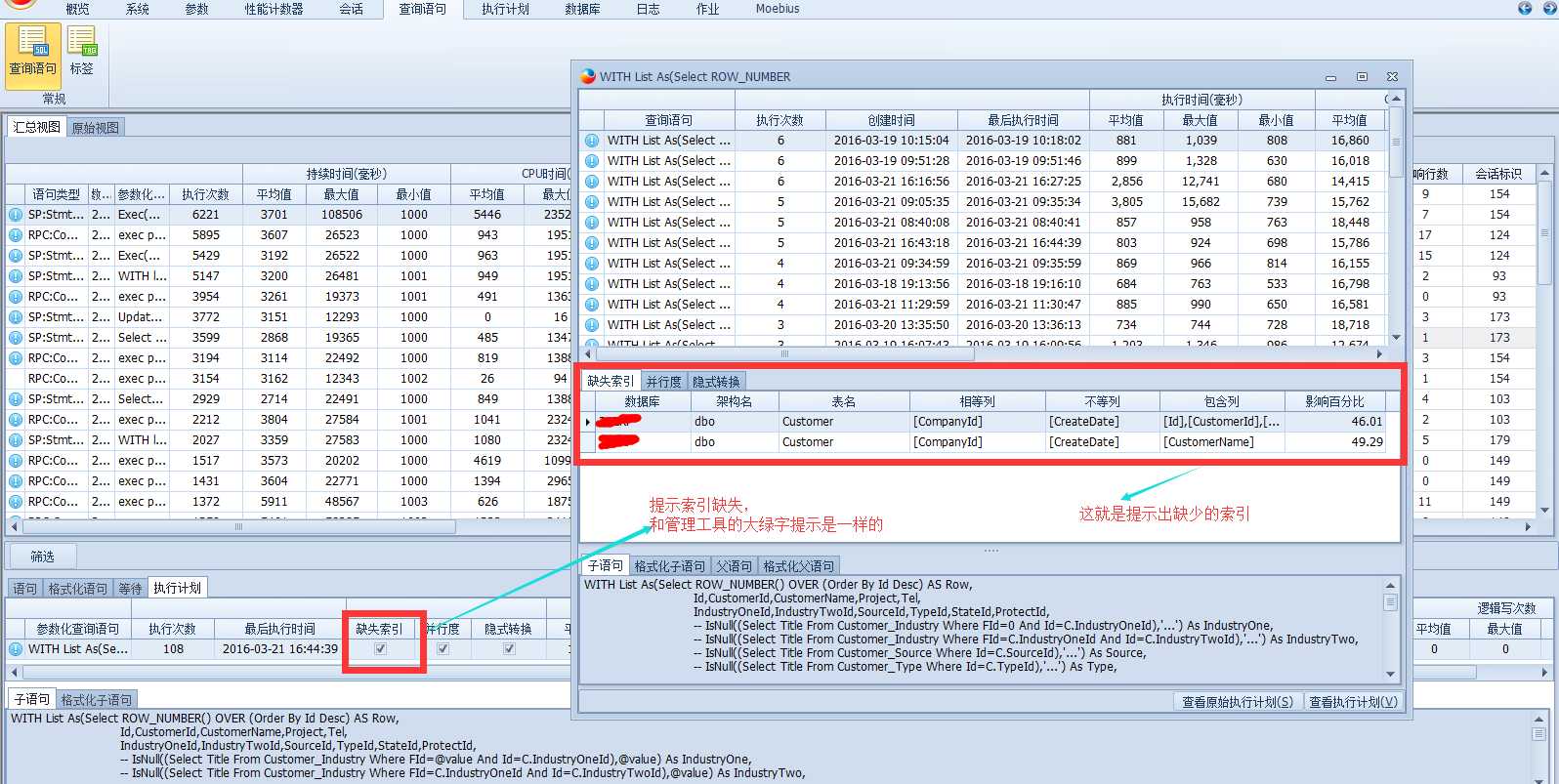Click the info icon on the 3772 row
The image size is (1559, 784).
(16, 317)
